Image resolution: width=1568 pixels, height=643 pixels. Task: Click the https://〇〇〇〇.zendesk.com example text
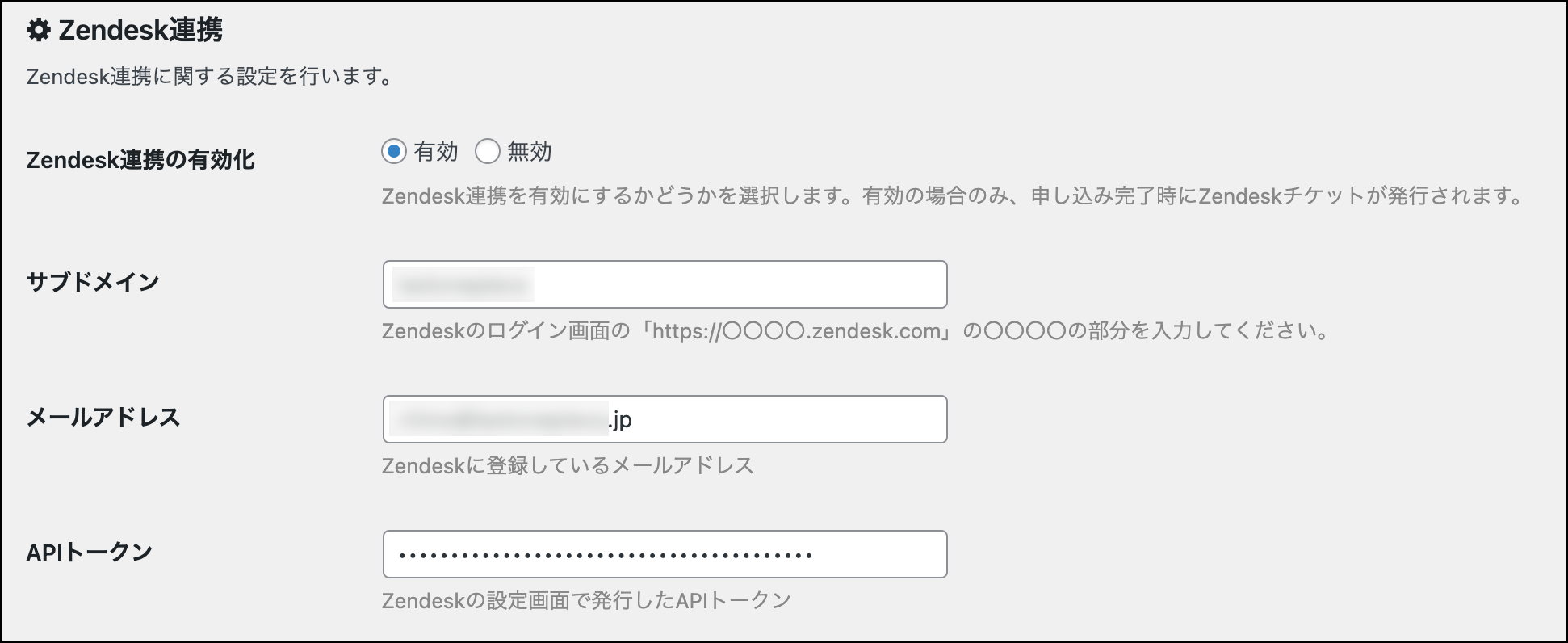[796, 331]
